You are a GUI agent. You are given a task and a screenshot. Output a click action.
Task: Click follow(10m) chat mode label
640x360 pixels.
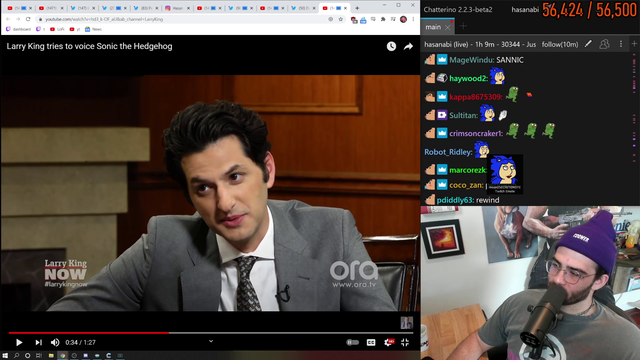(x=560, y=44)
